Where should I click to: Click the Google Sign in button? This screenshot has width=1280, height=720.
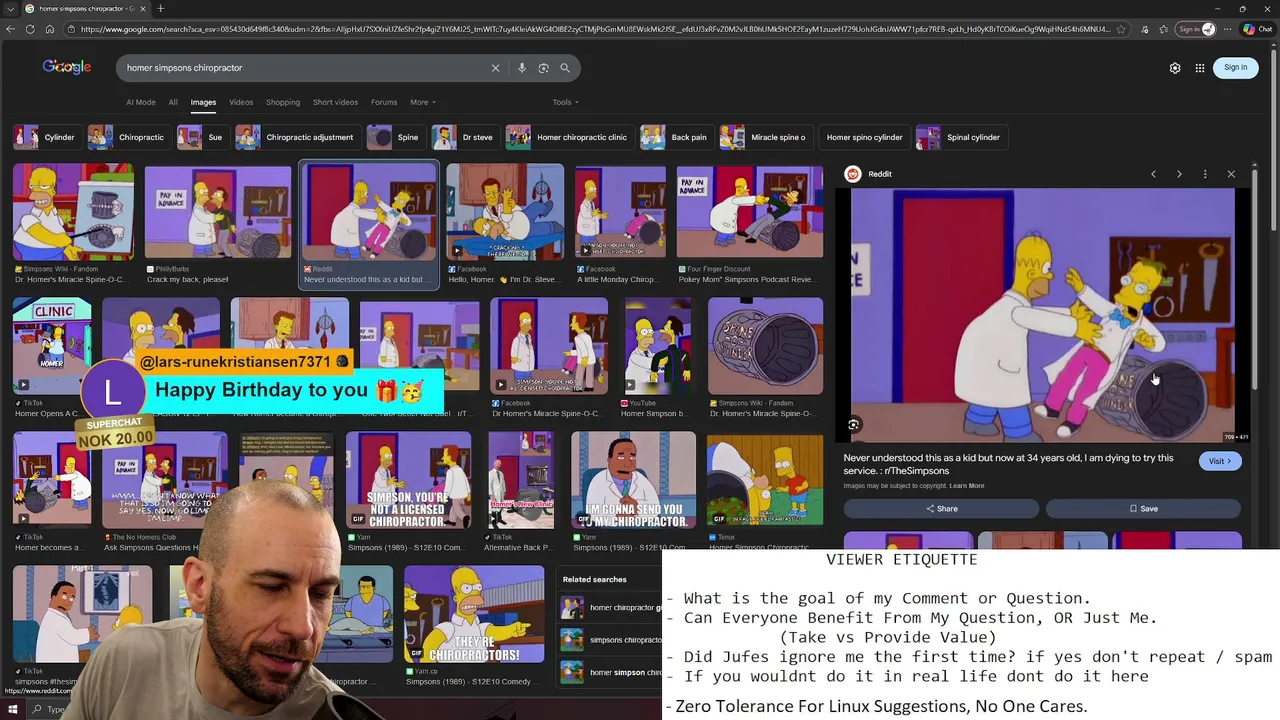[x=1236, y=68]
